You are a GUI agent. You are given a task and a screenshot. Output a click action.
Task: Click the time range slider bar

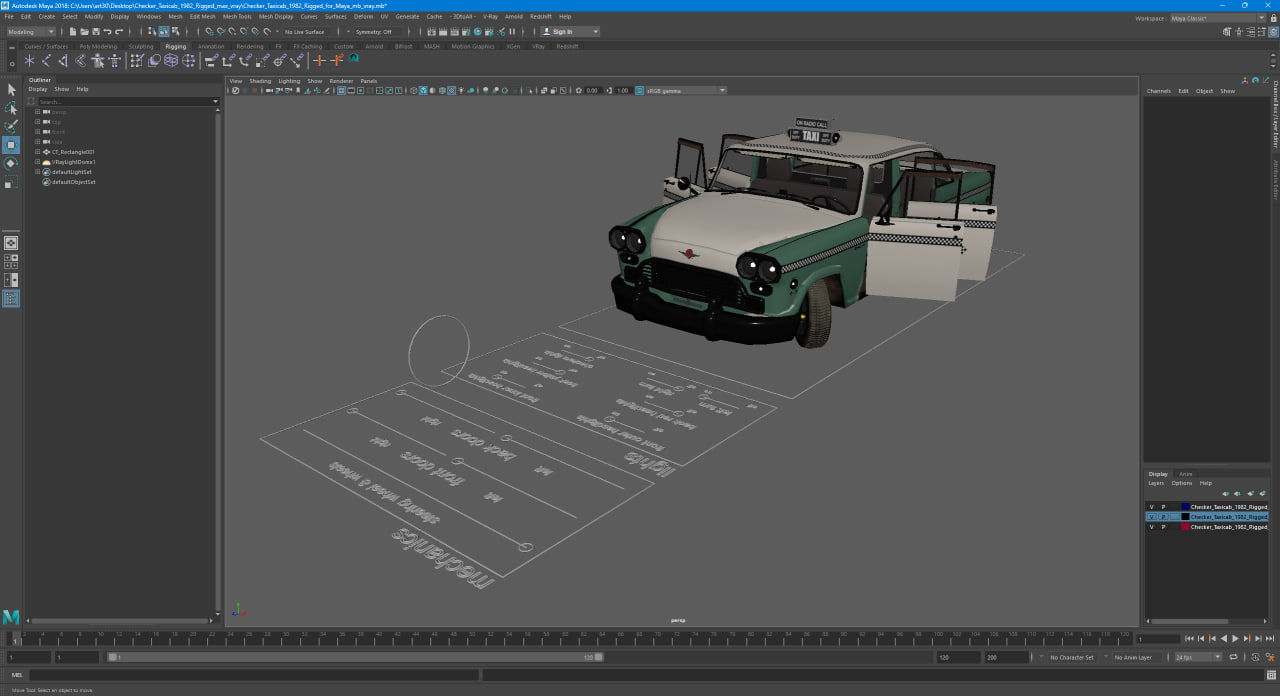click(x=356, y=657)
